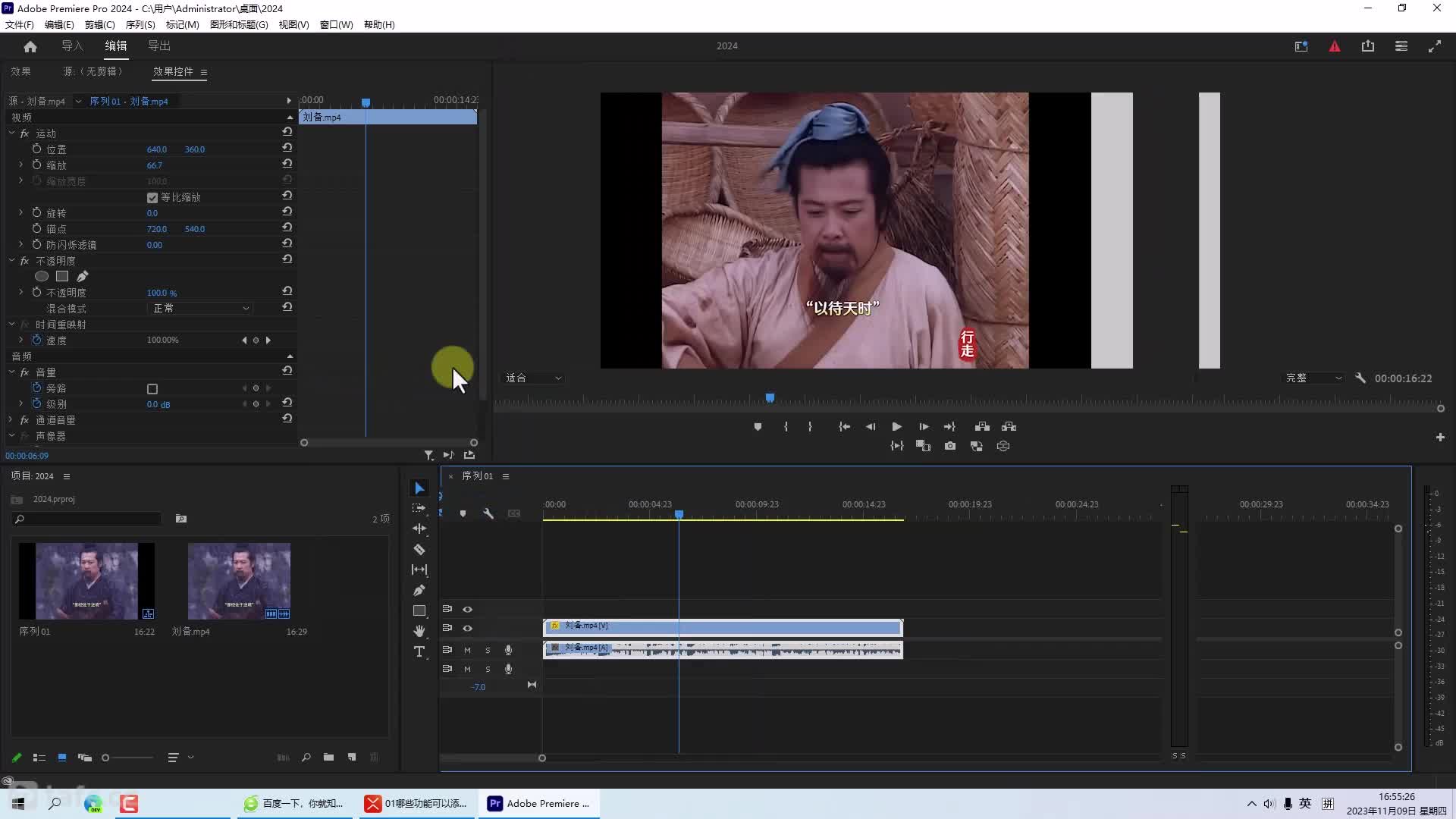Select the Type tool
This screenshot has width=1456, height=819.
419,651
